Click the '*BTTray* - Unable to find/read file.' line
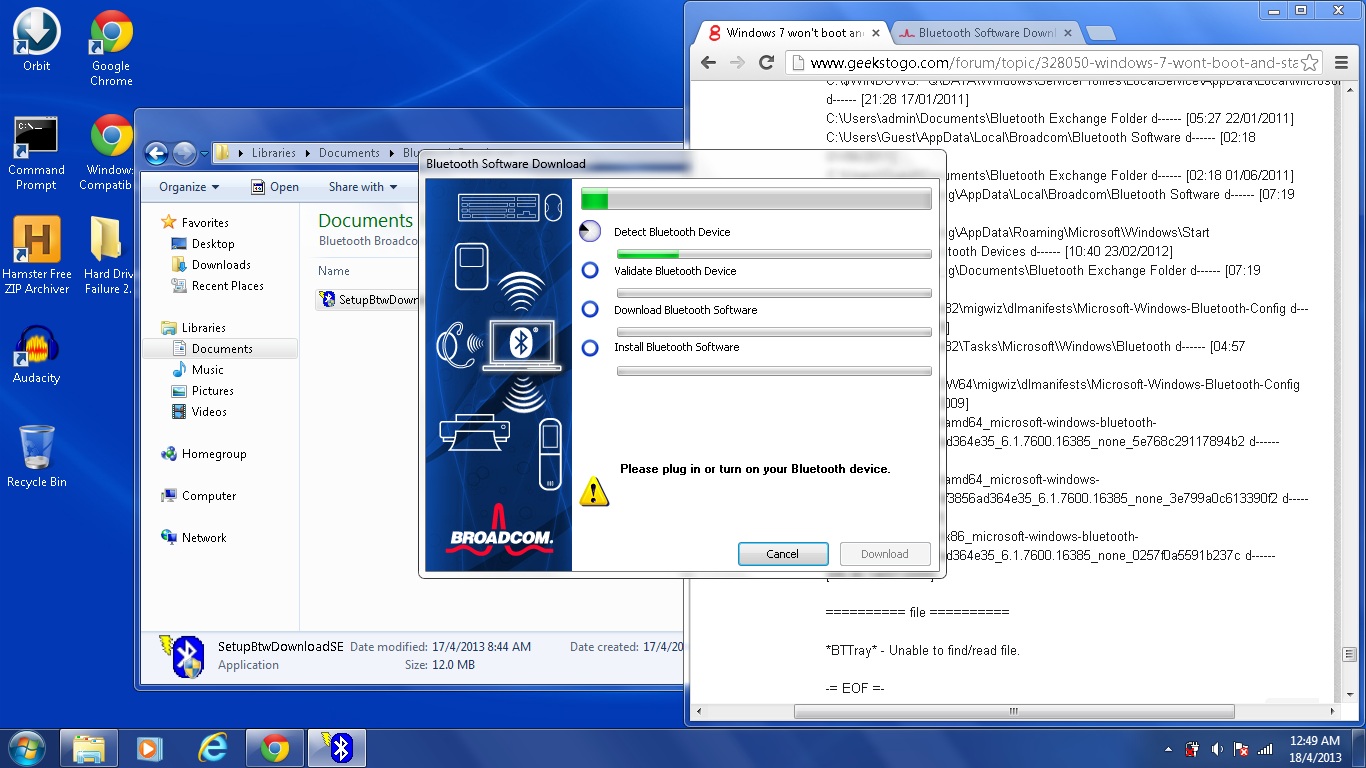1366x768 pixels. [x=922, y=650]
